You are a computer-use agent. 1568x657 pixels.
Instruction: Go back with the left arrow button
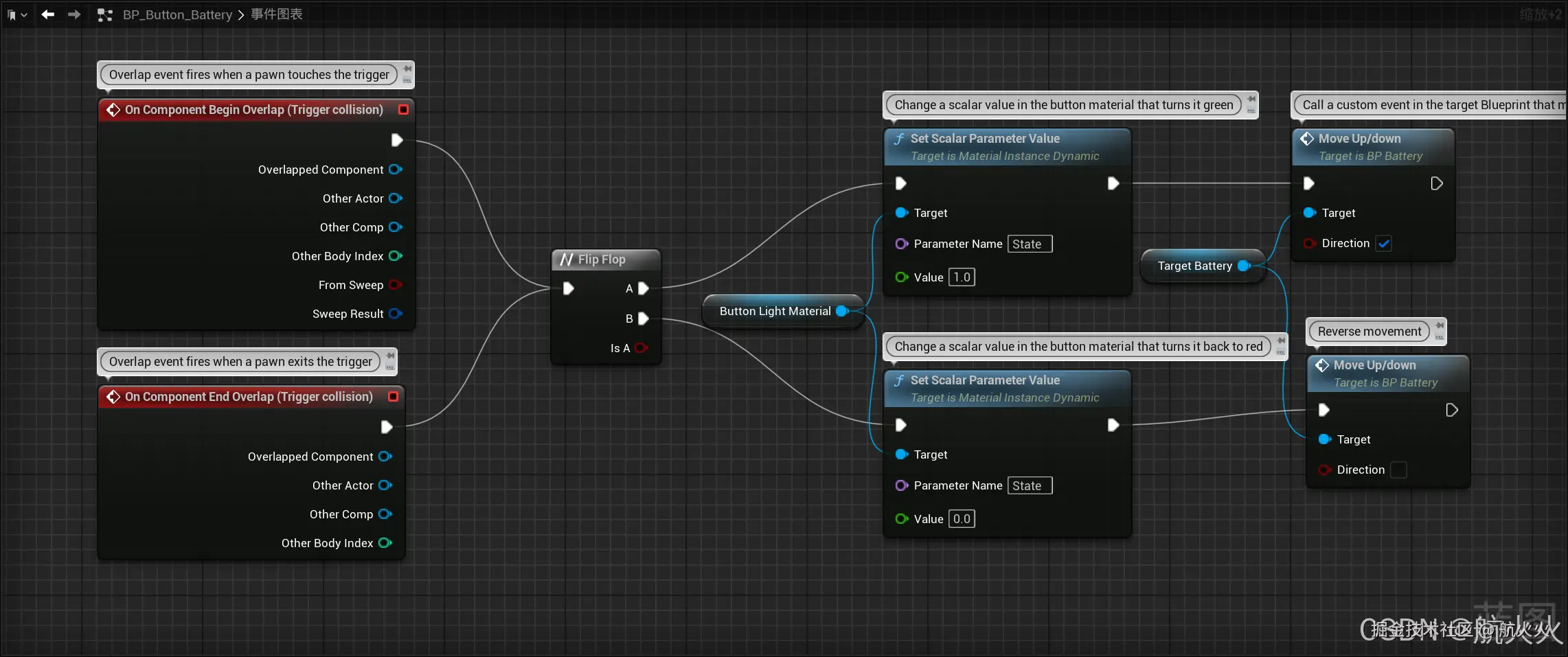47,14
